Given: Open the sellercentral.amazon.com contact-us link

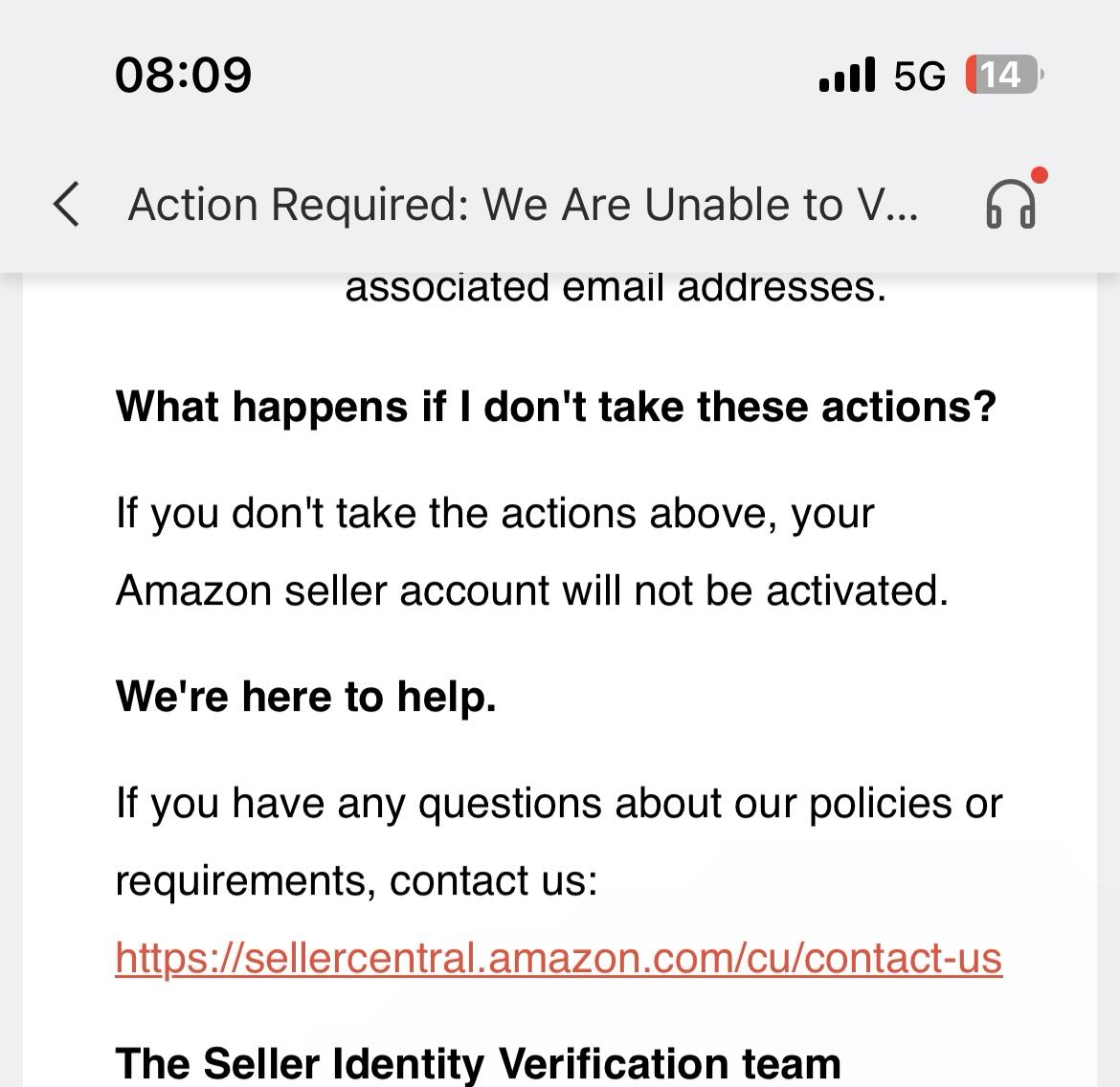Looking at the screenshot, I should 559,958.
